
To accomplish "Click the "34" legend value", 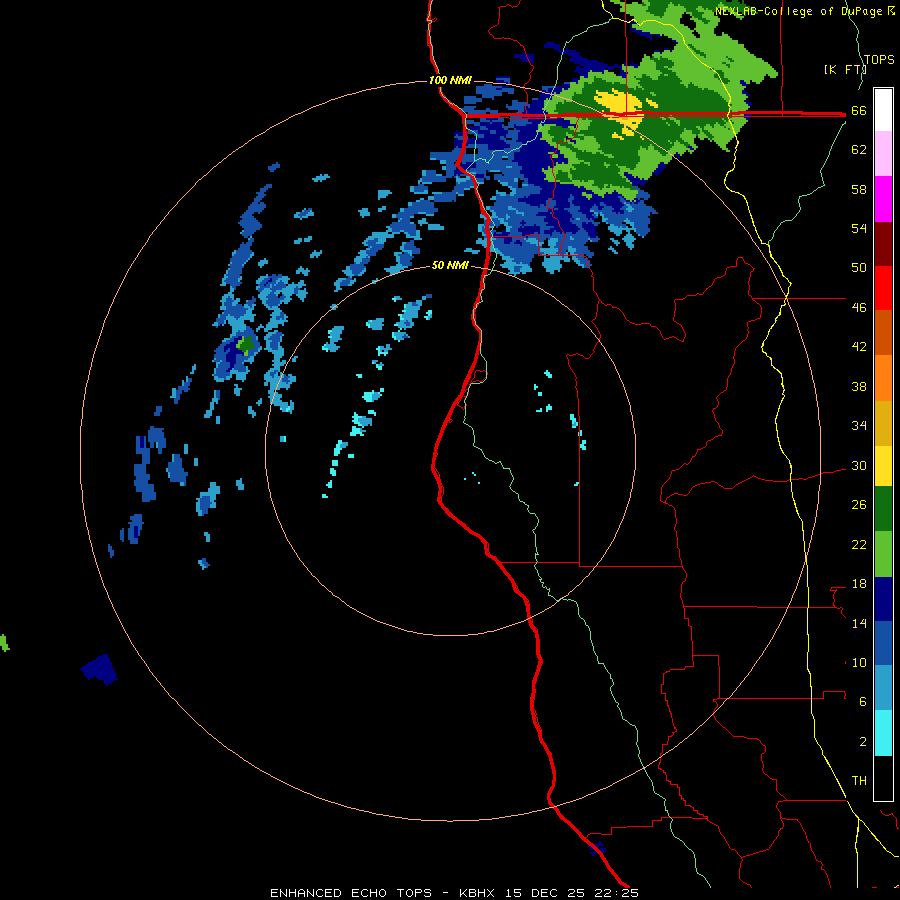I will 859,425.
